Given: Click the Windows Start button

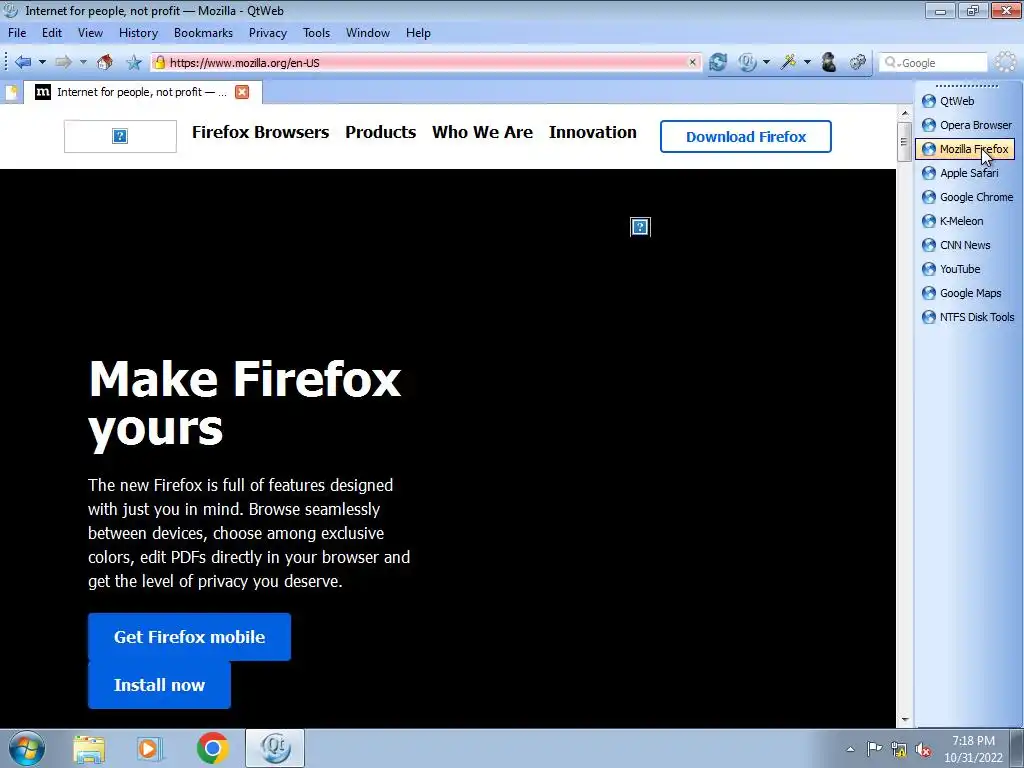Looking at the screenshot, I should [27, 748].
